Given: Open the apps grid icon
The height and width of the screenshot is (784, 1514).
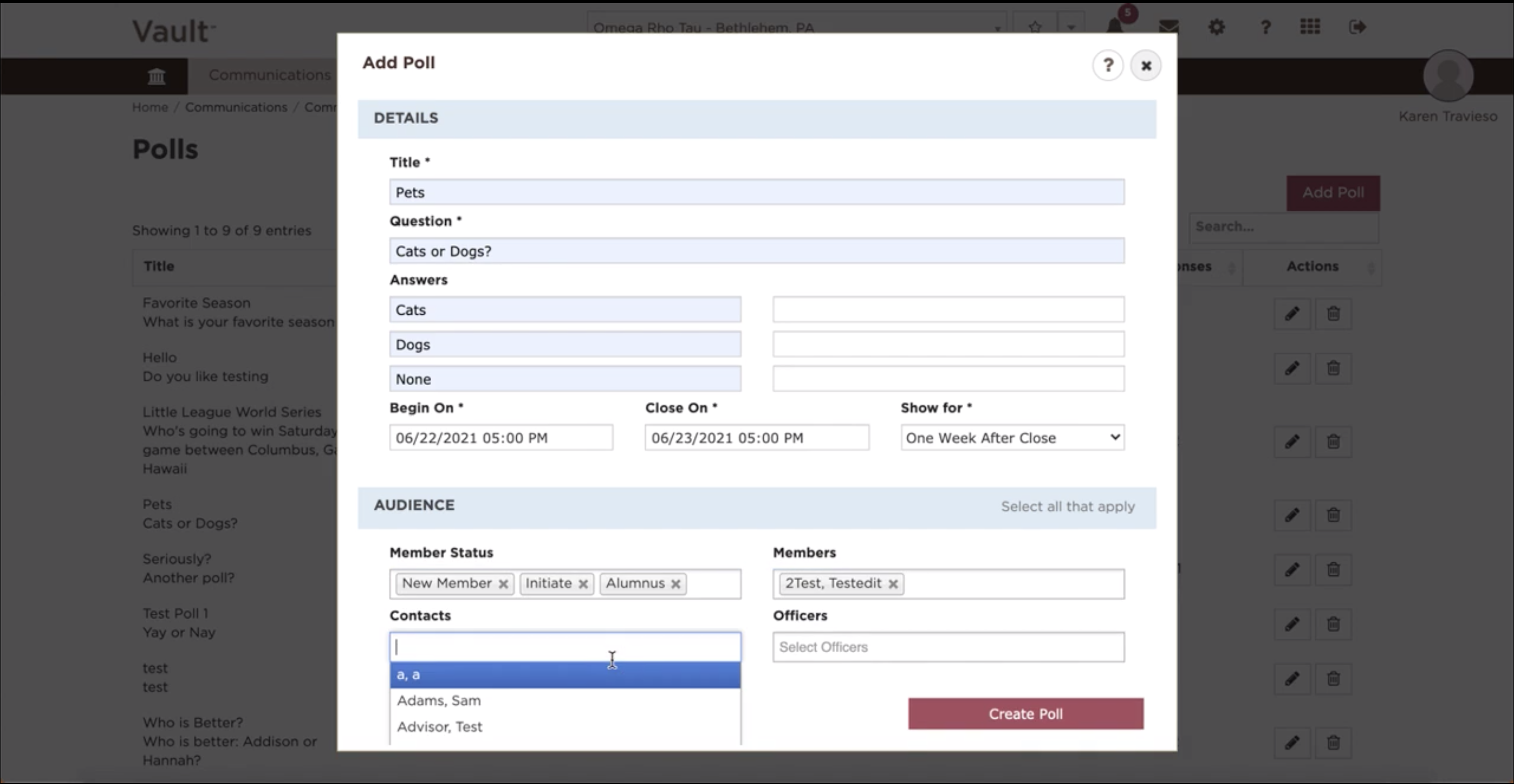Looking at the screenshot, I should coord(1310,26).
